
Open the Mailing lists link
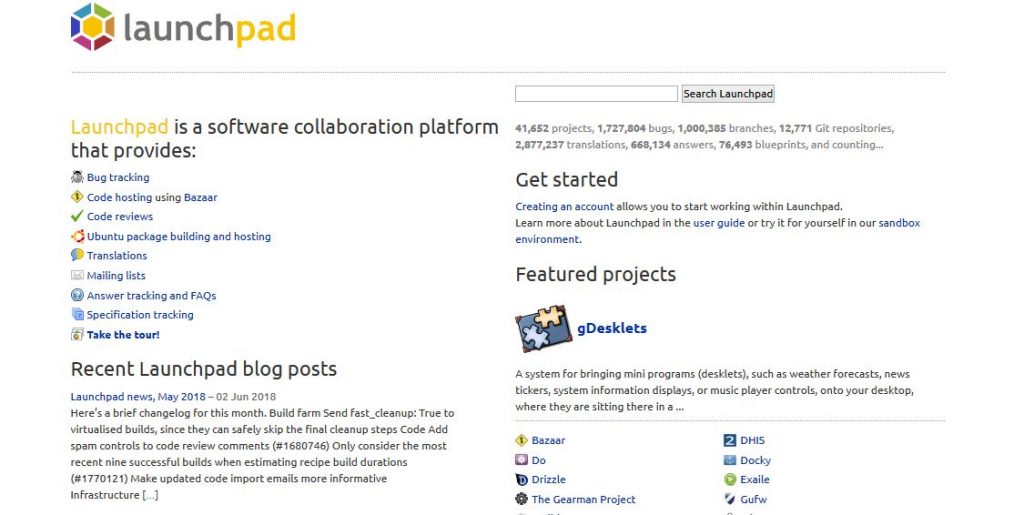[116, 275]
